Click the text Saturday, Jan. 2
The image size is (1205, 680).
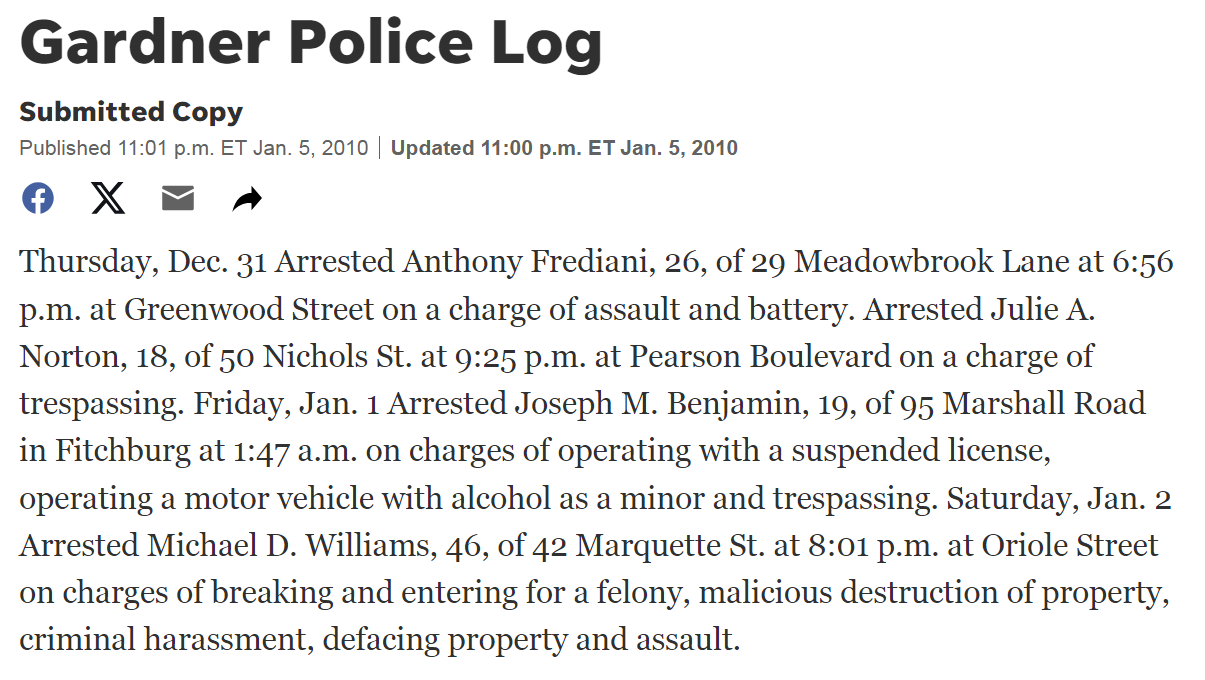click(x=1059, y=499)
